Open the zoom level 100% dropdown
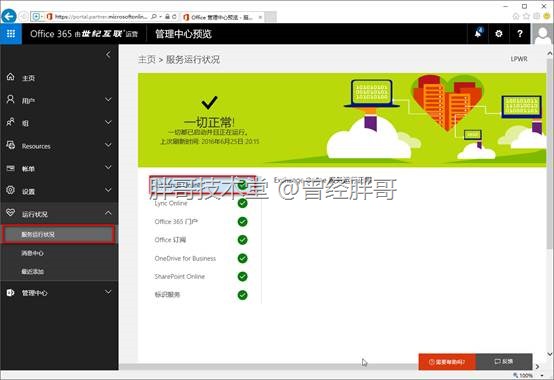 point(542,375)
